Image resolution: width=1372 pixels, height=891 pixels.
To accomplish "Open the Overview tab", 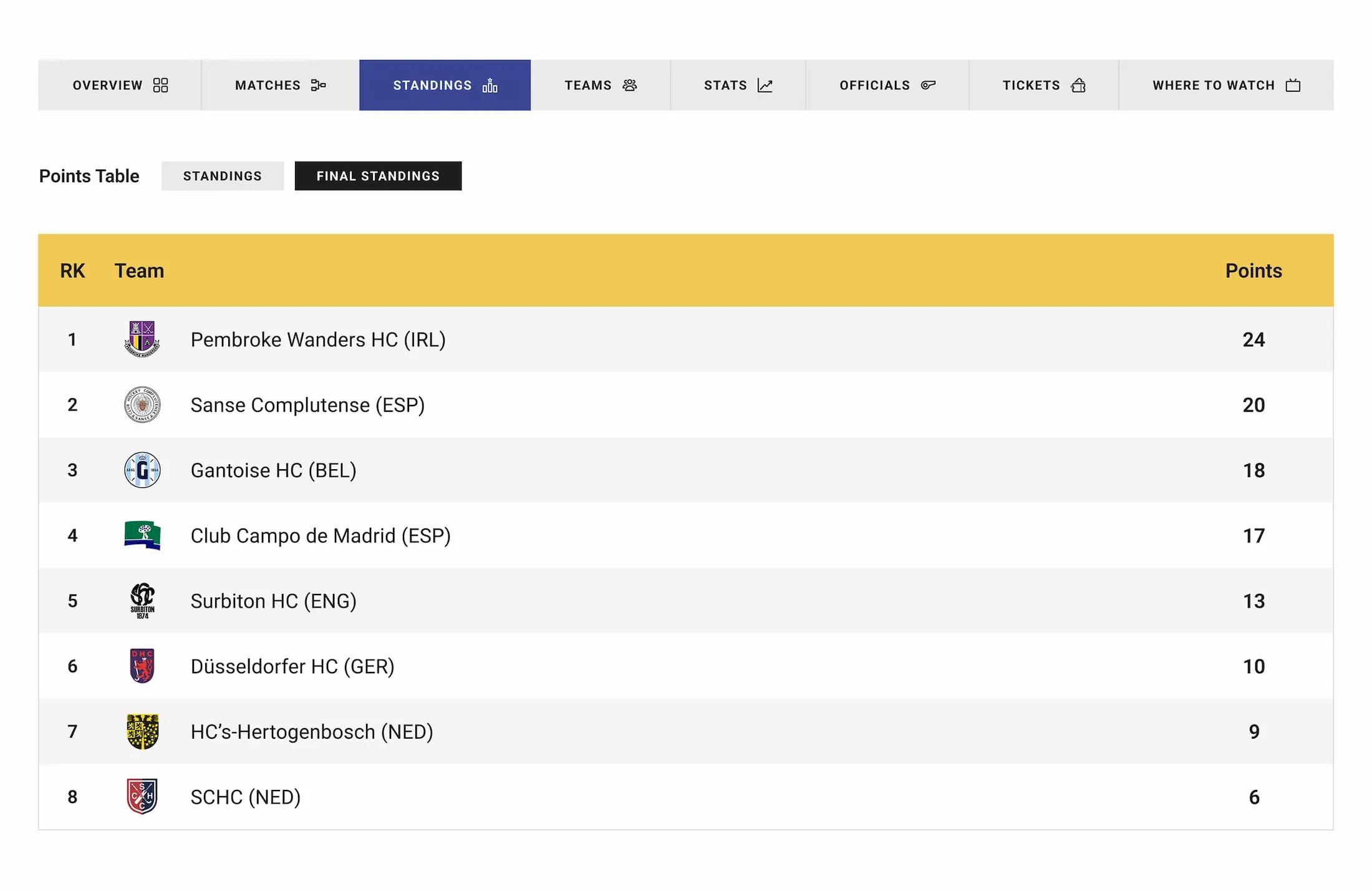I will (120, 85).
